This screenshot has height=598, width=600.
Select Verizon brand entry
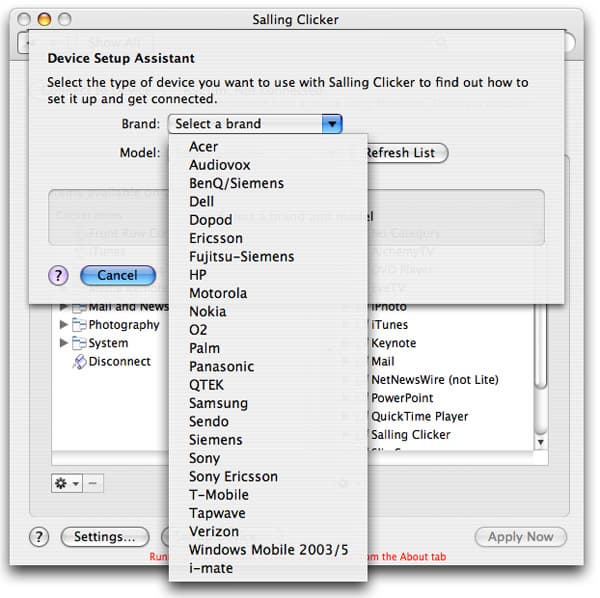point(268,532)
